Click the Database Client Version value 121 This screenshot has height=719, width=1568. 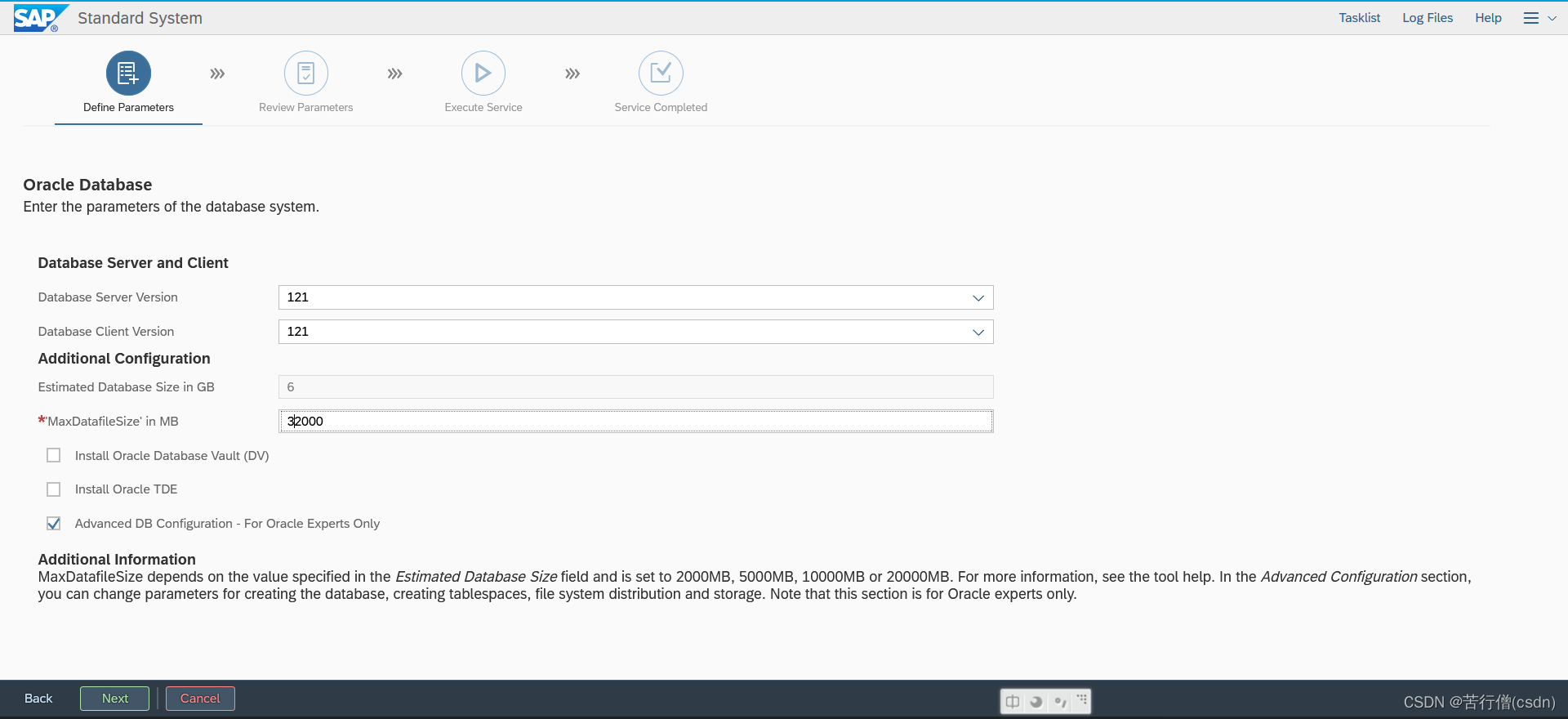tap(298, 332)
